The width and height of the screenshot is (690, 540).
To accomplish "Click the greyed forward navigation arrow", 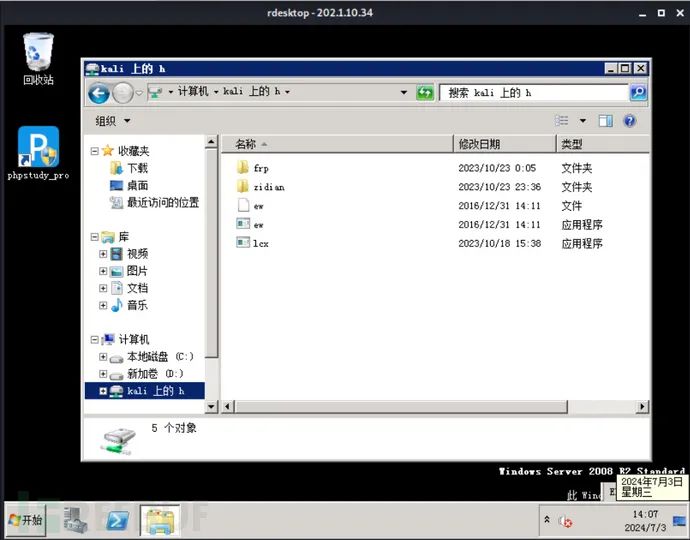I will pyautogui.click(x=123, y=93).
